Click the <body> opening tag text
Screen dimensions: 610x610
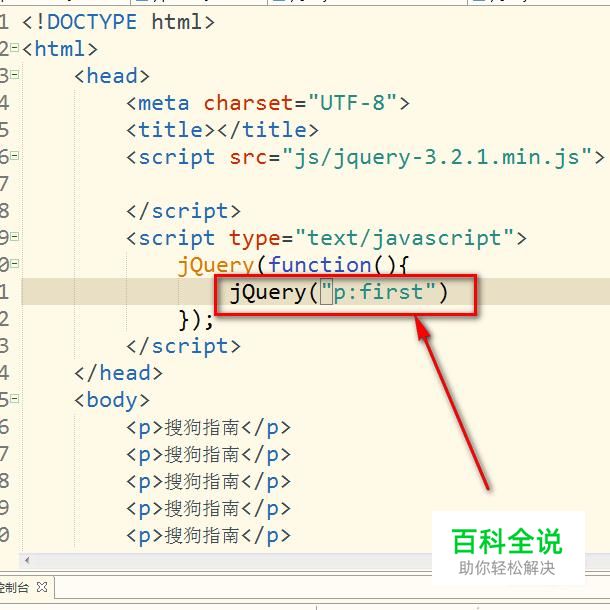(x=112, y=401)
